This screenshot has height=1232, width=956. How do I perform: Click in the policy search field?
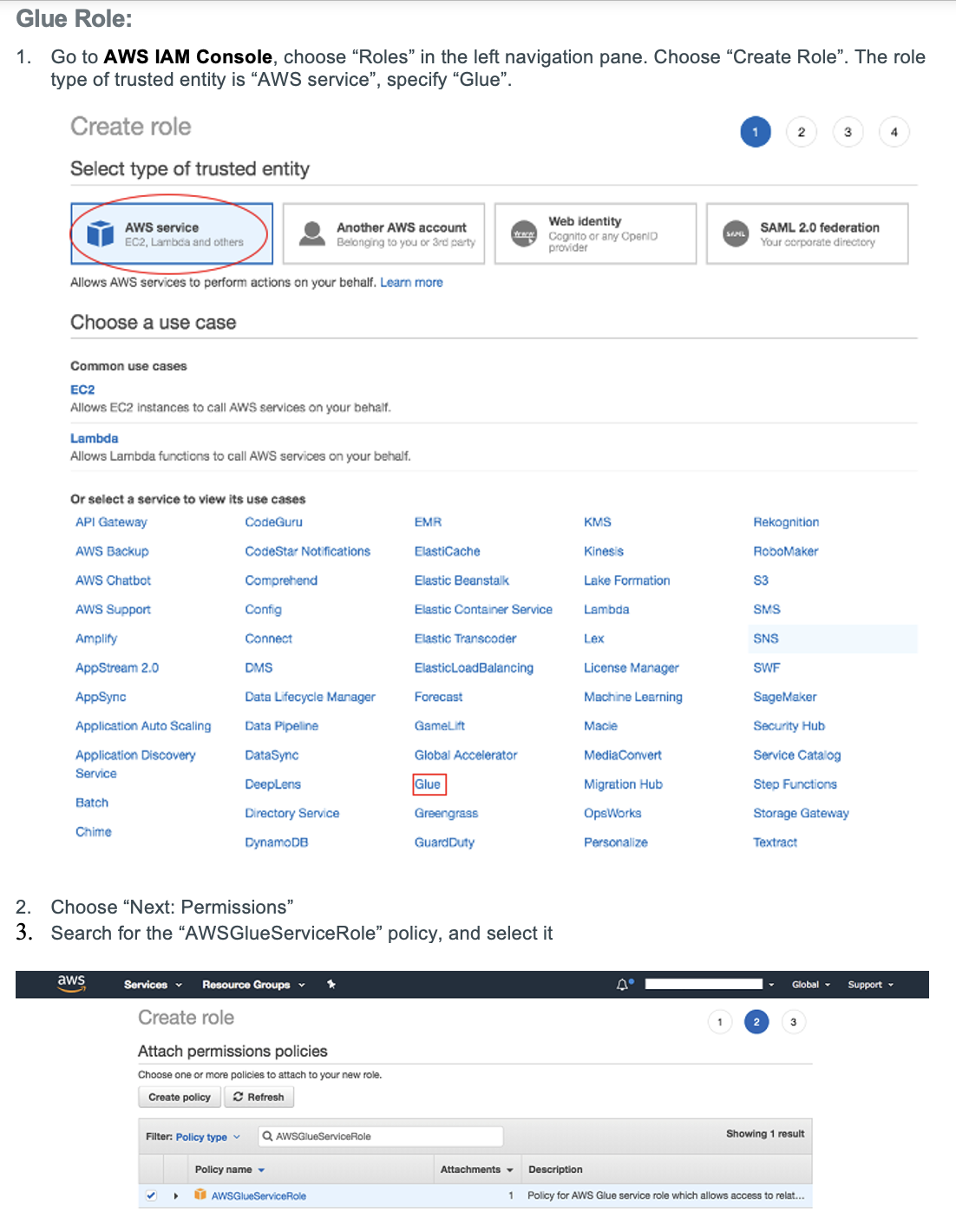pyautogui.click(x=382, y=1137)
